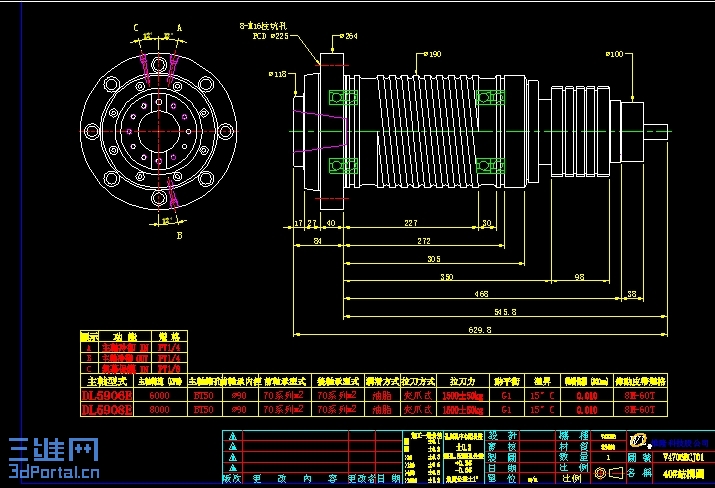Image resolution: width=715 pixels, height=488 pixels.
Task: Click the ø100 rear diameter label
Action: [614, 54]
